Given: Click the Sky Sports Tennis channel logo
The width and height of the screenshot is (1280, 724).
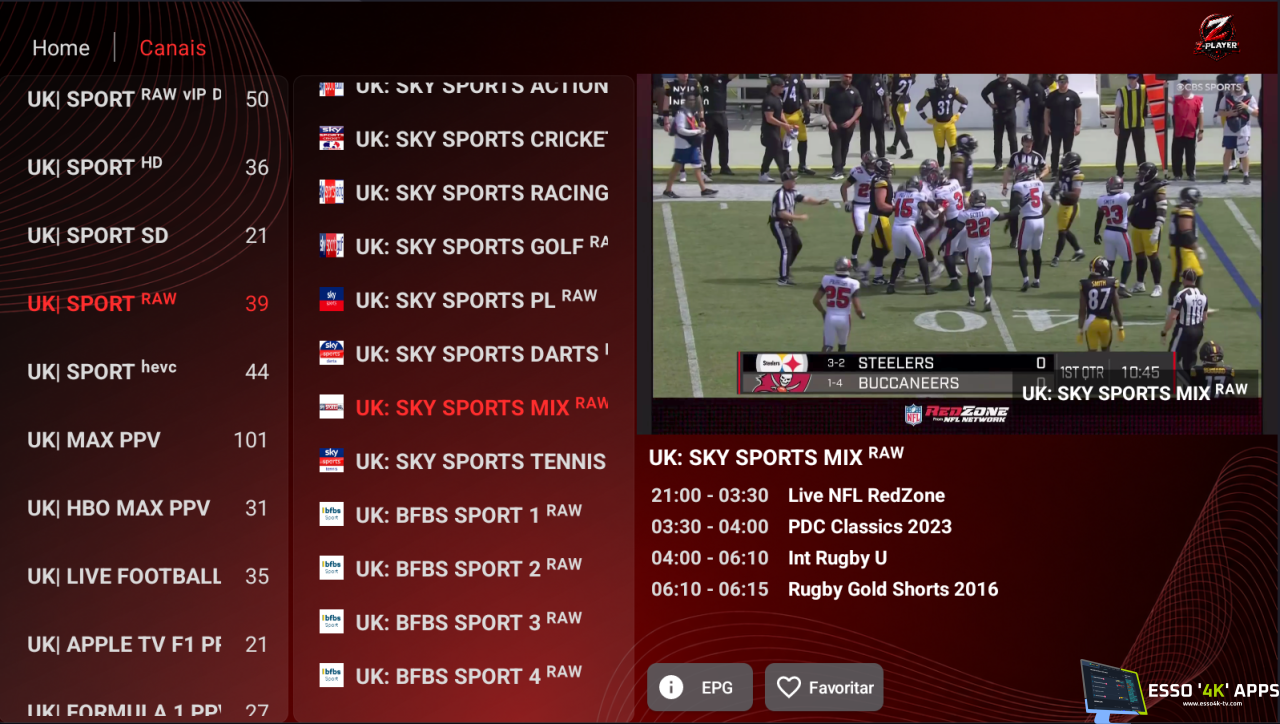Looking at the screenshot, I should click(331, 460).
